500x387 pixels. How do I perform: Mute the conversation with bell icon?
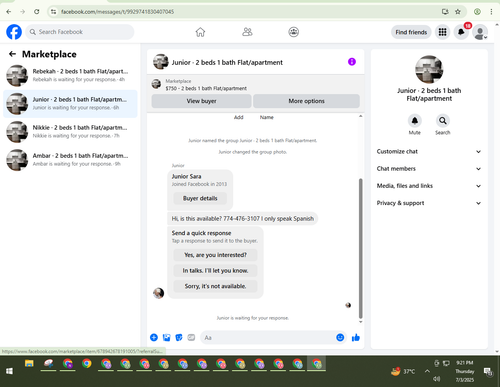pos(415,121)
